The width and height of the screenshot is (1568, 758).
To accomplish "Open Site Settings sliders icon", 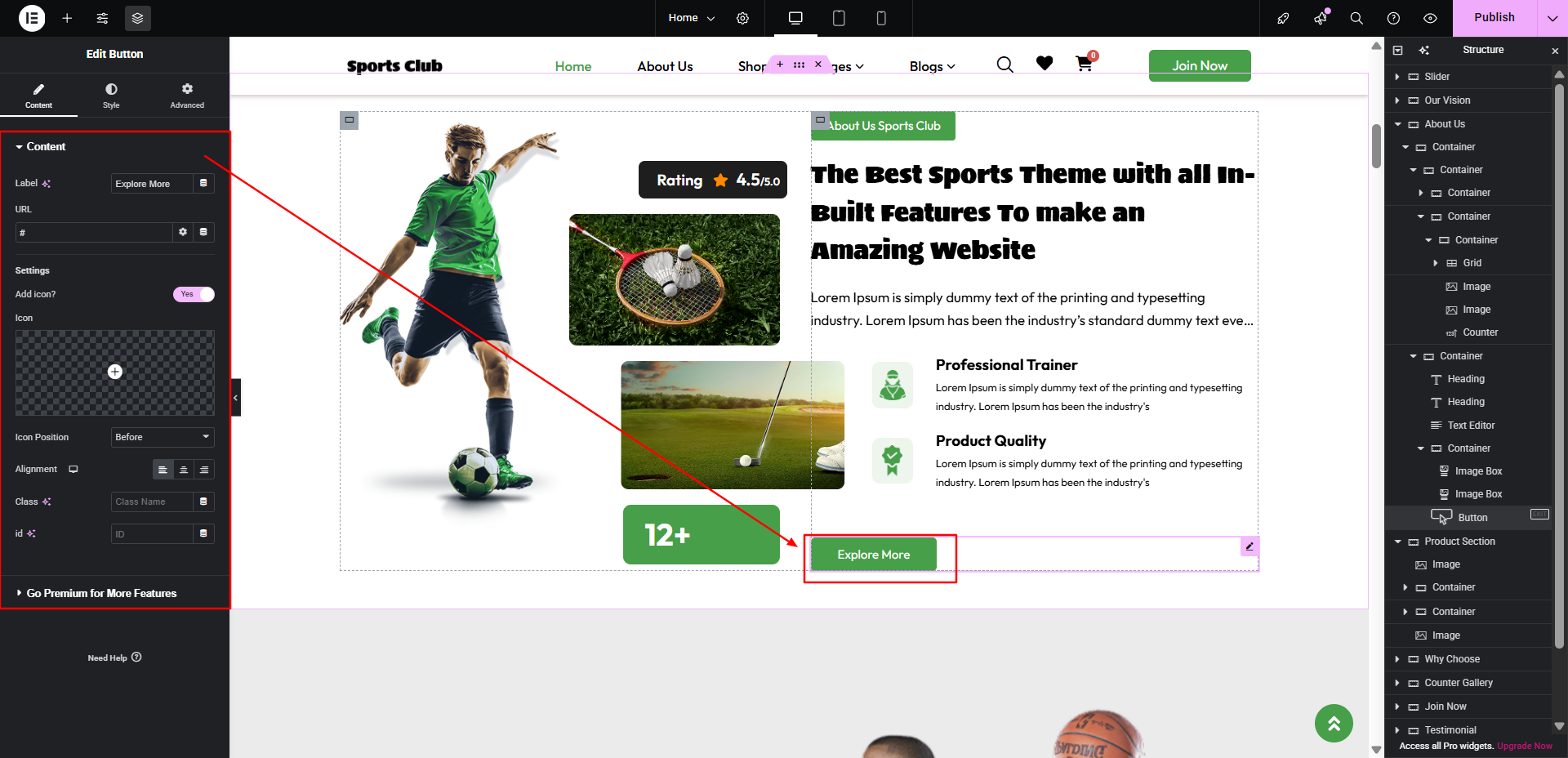I will (102, 18).
